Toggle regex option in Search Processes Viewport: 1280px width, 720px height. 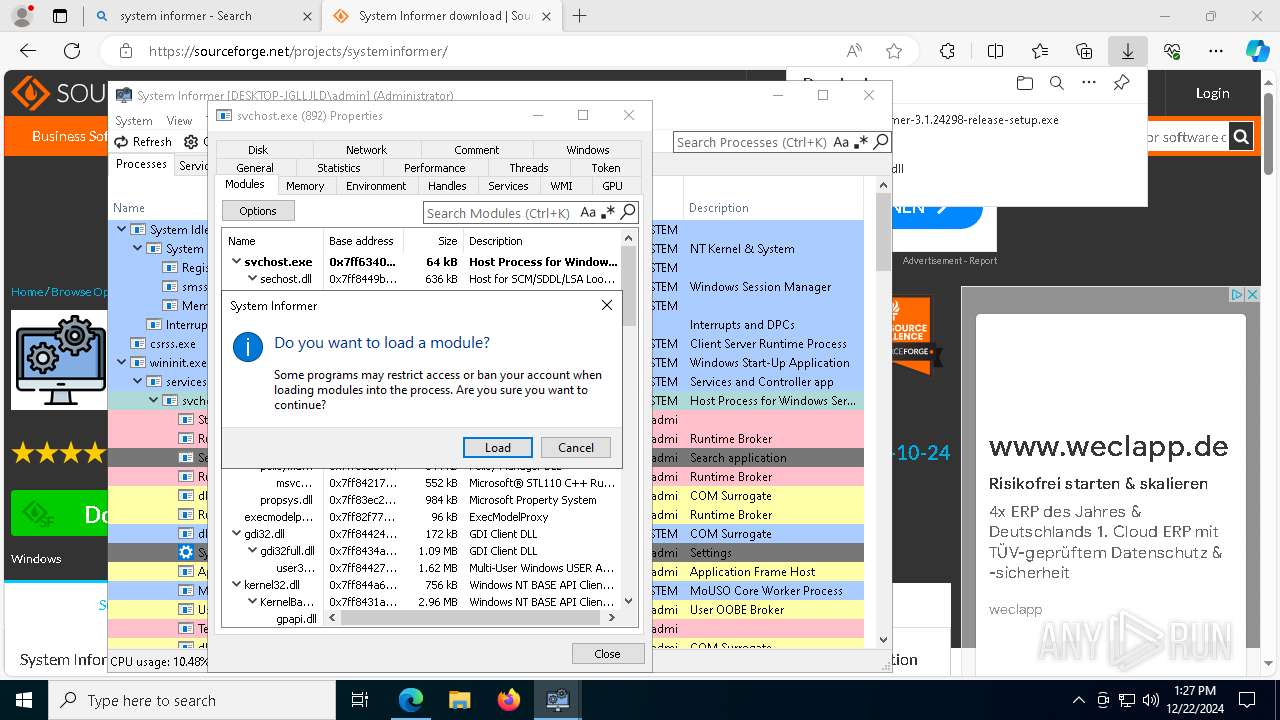[861, 142]
